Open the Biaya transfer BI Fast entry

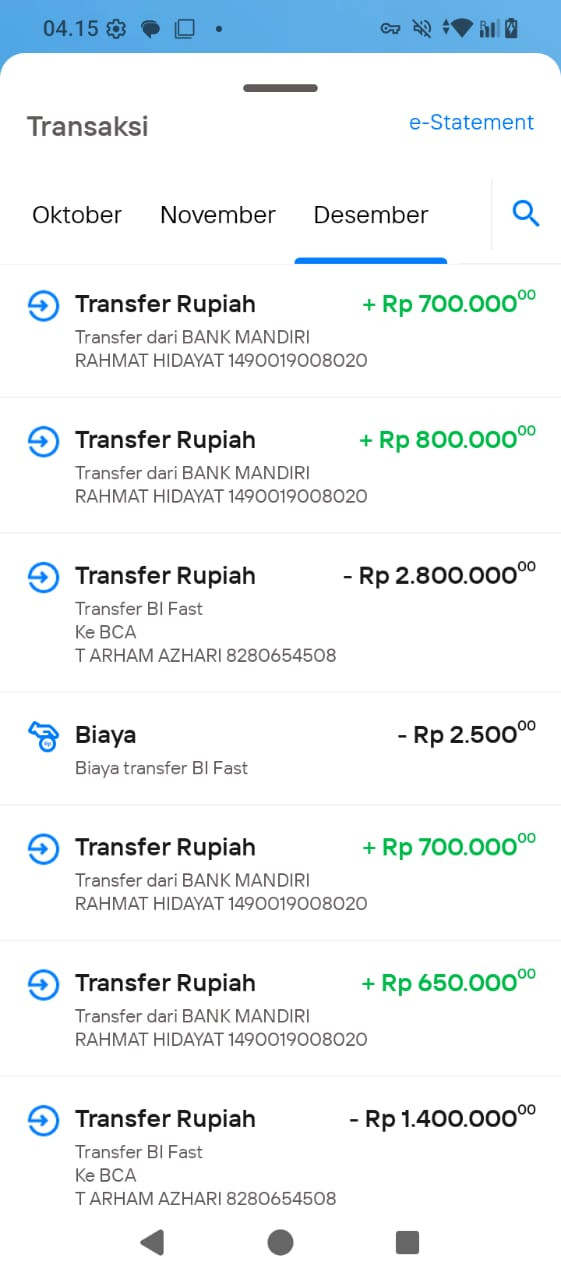(280, 749)
